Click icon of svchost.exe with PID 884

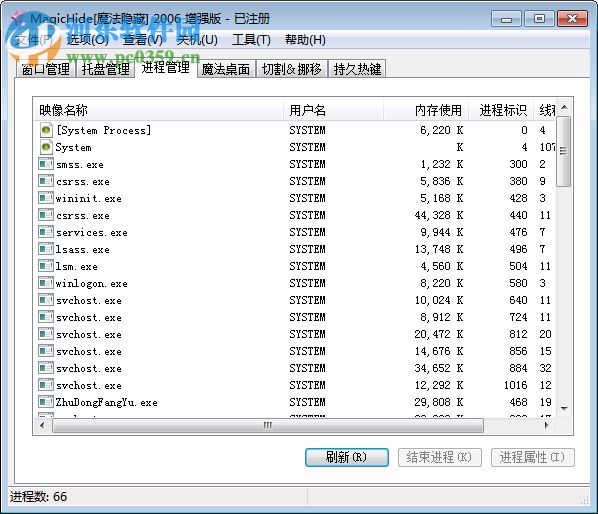(46, 368)
